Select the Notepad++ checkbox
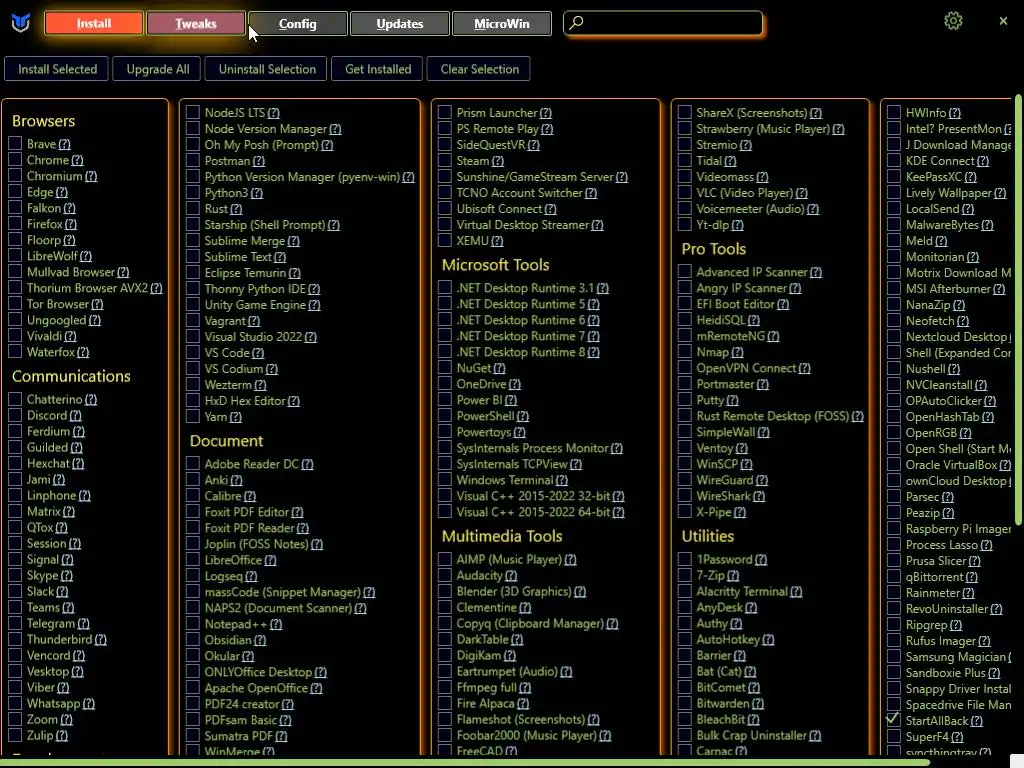The image size is (1024, 768). point(193,624)
